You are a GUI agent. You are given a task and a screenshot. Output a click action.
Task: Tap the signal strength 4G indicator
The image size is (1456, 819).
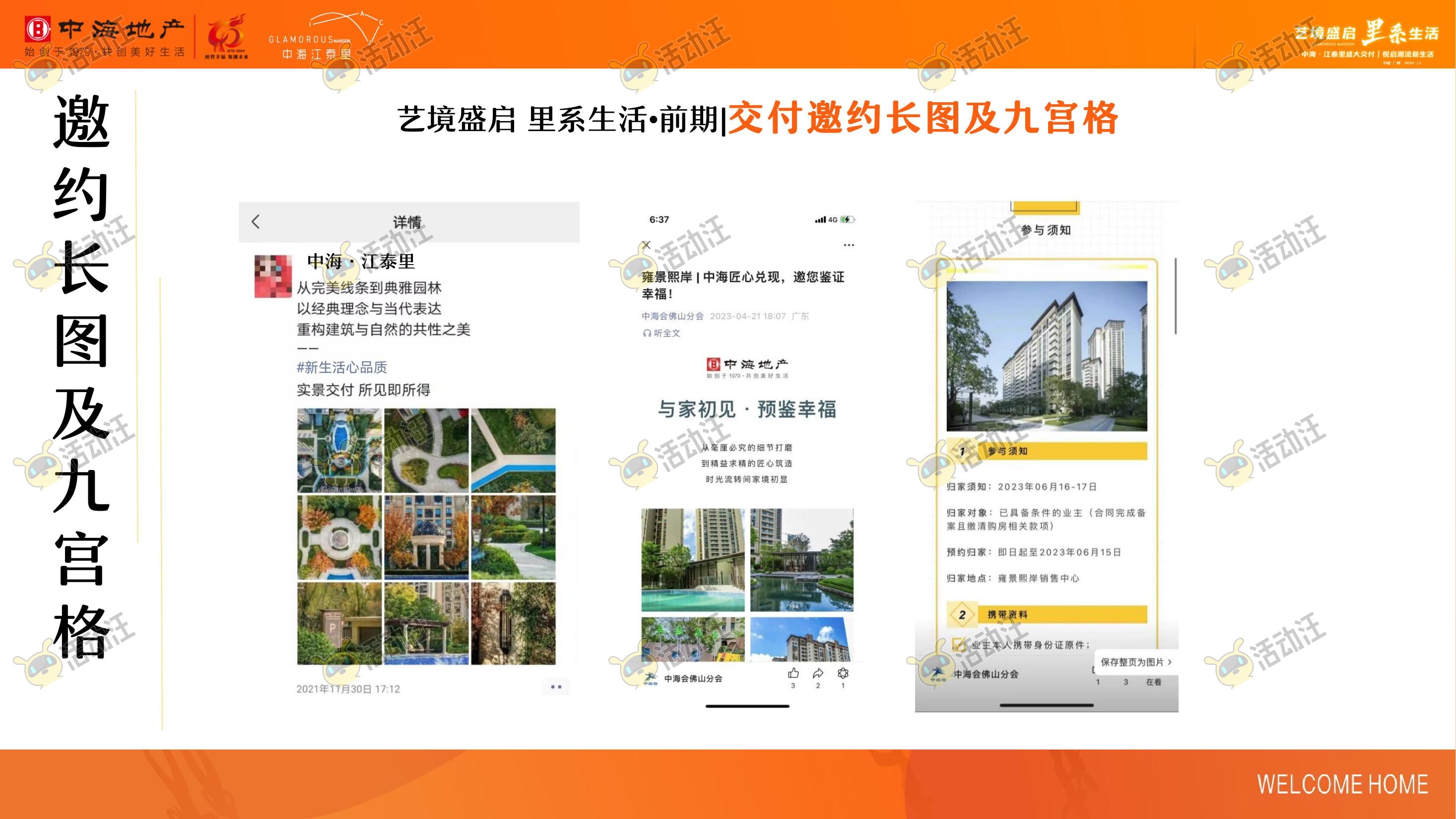pos(826,219)
